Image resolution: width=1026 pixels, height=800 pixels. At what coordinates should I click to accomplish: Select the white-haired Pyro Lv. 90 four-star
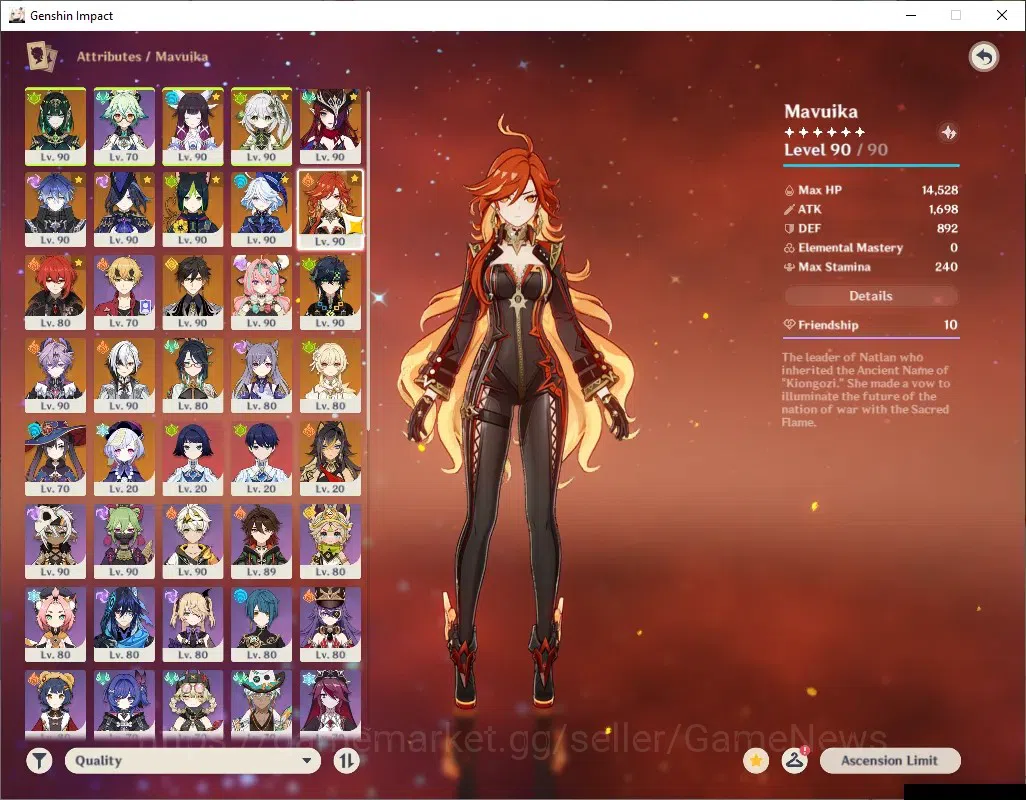[193, 542]
